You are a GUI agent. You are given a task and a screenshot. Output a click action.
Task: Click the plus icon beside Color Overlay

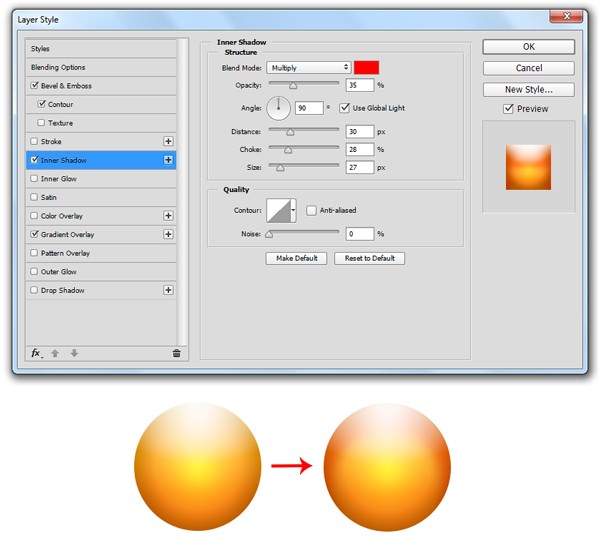168,216
